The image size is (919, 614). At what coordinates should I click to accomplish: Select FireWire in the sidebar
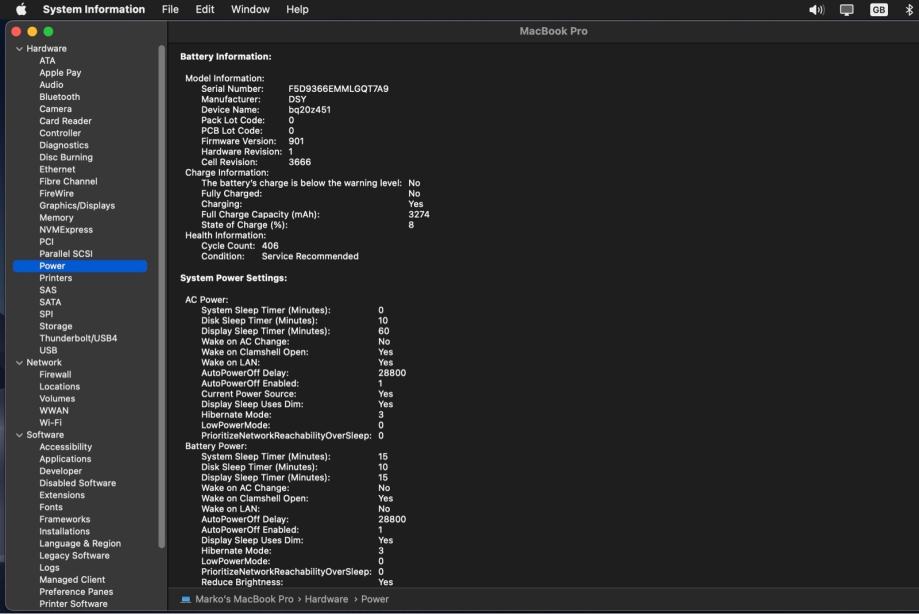click(56, 193)
